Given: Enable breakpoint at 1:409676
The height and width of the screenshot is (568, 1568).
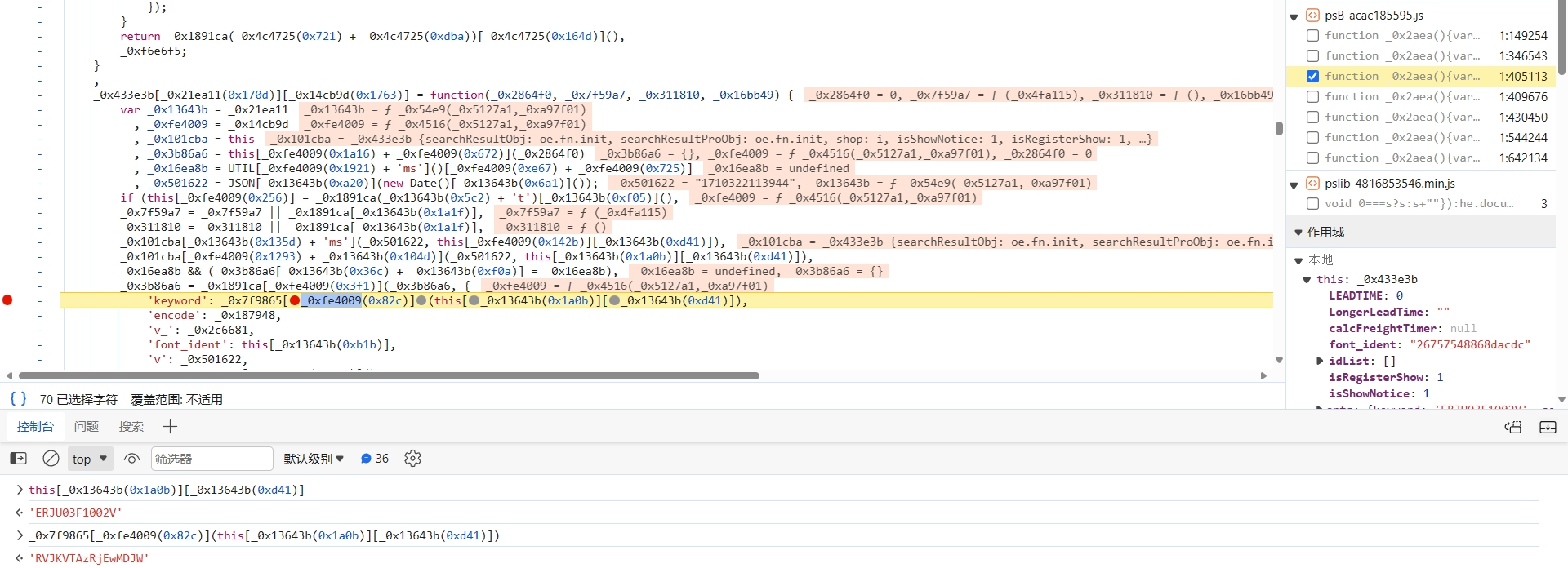Looking at the screenshot, I should 1312,96.
